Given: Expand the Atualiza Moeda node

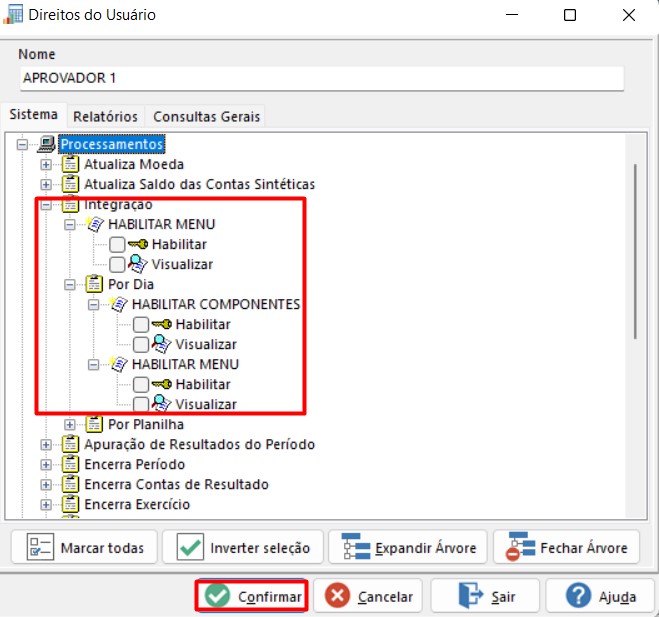Looking at the screenshot, I should [x=46, y=164].
